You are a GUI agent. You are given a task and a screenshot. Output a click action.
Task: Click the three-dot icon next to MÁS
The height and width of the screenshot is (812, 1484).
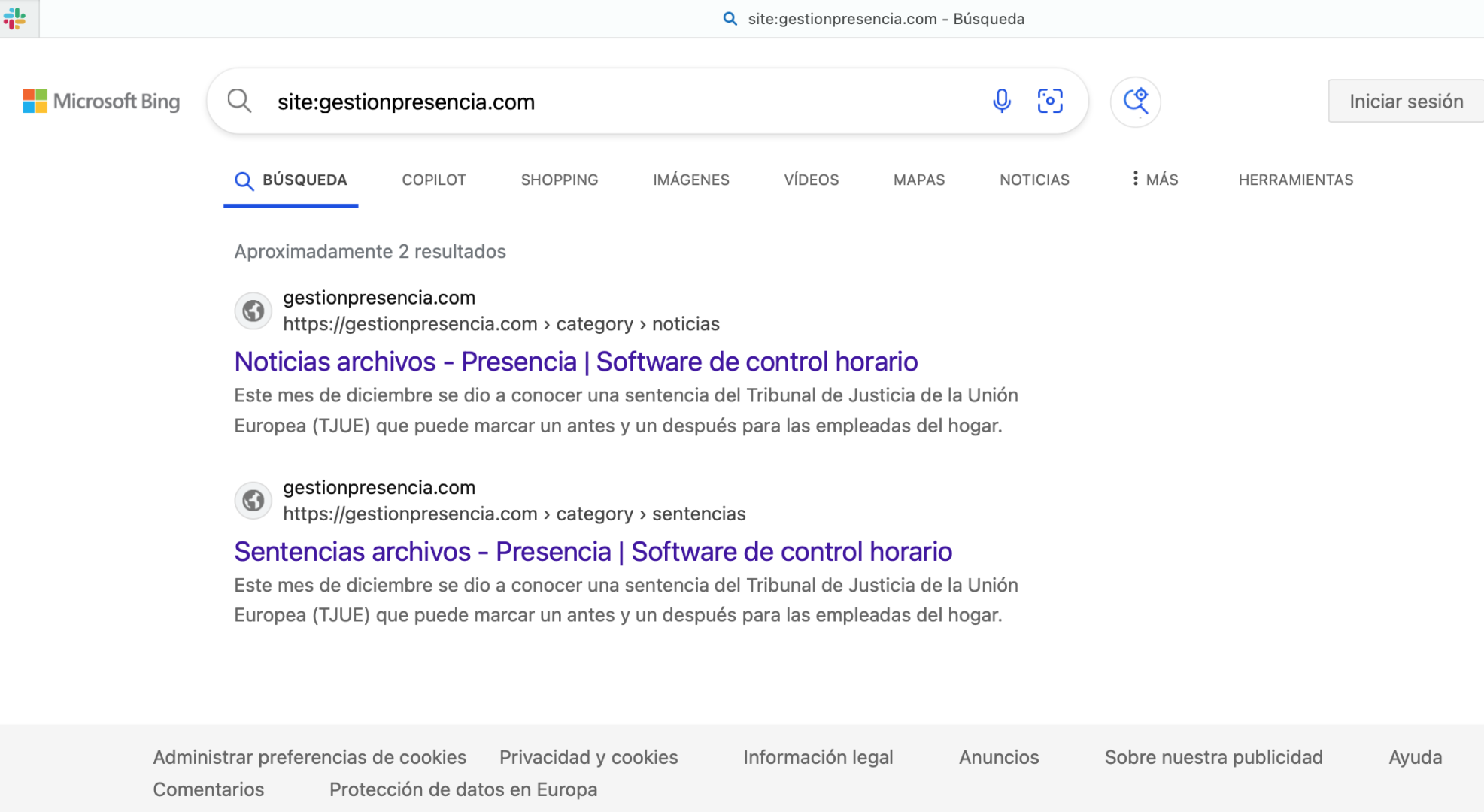tap(1135, 179)
